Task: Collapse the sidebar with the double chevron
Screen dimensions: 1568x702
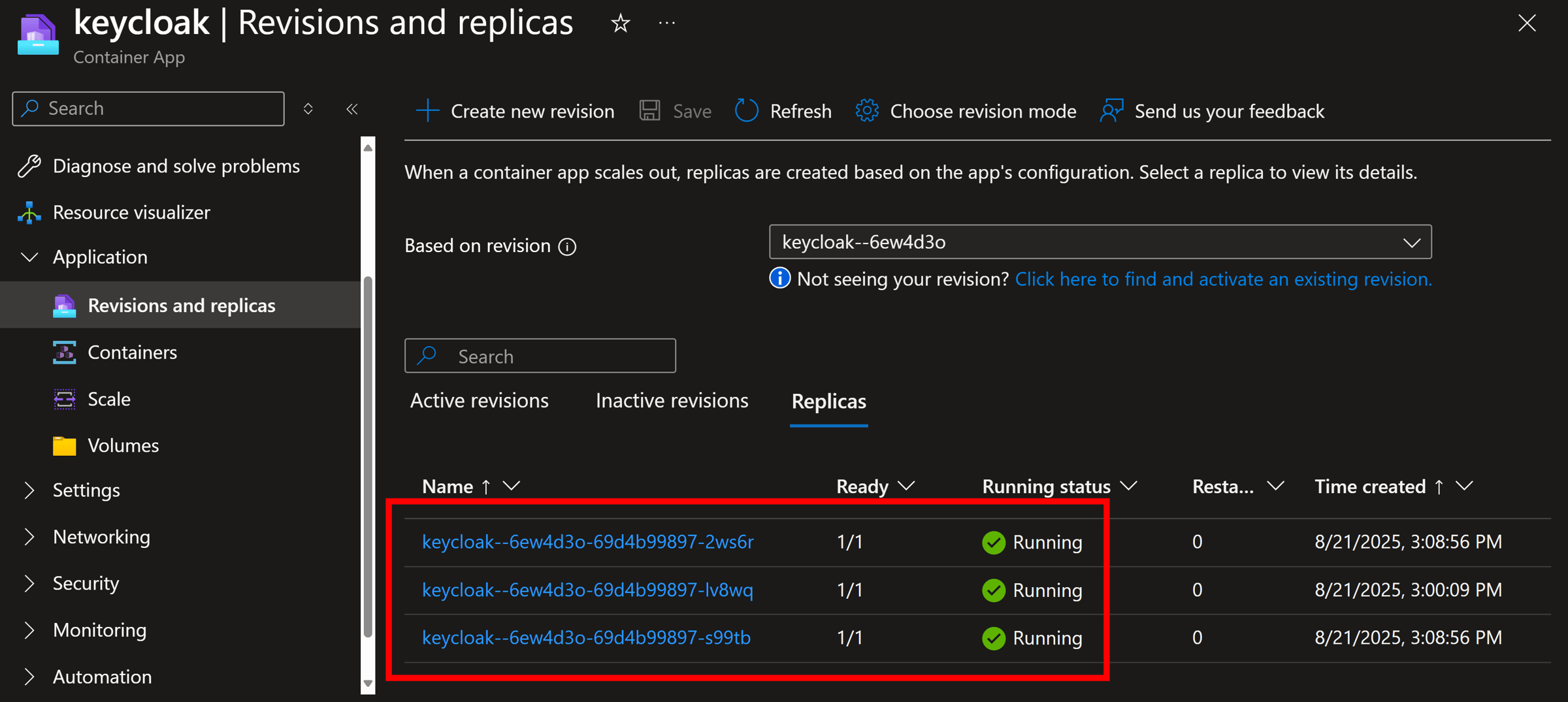Action: tap(351, 109)
